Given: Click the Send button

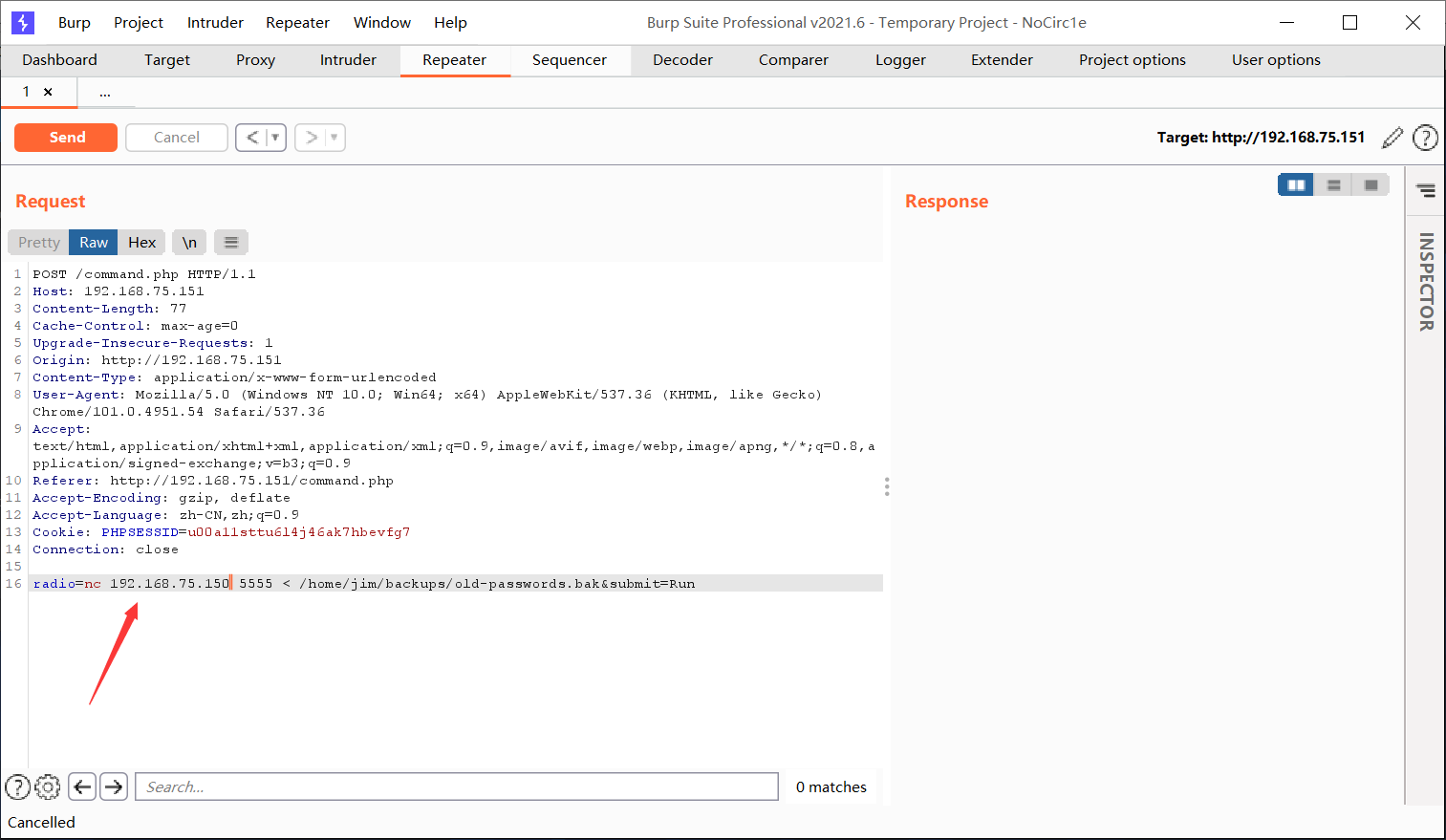Looking at the screenshot, I should pyautogui.click(x=66, y=138).
